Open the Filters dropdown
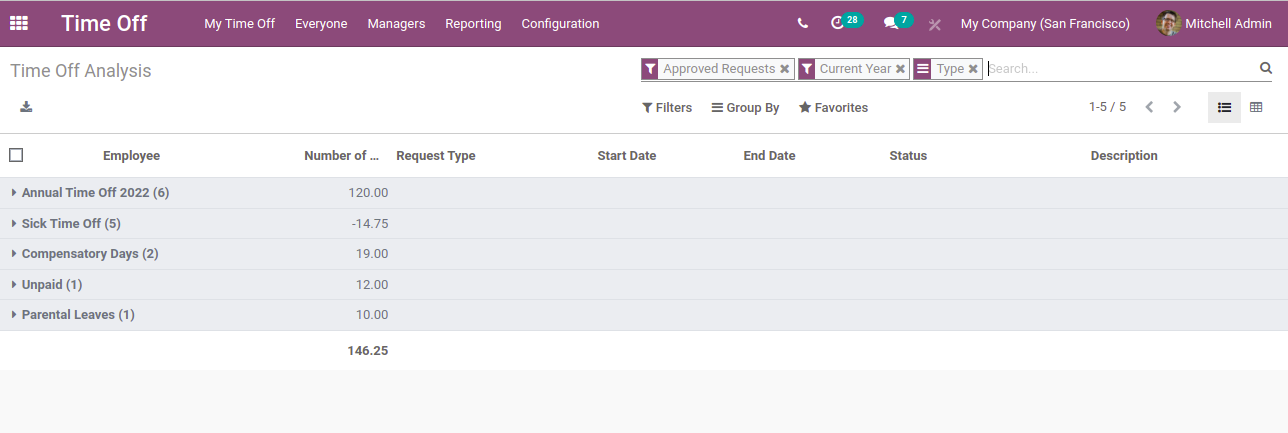The height and width of the screenshot is (433, 1288). [x=667, y=107]
